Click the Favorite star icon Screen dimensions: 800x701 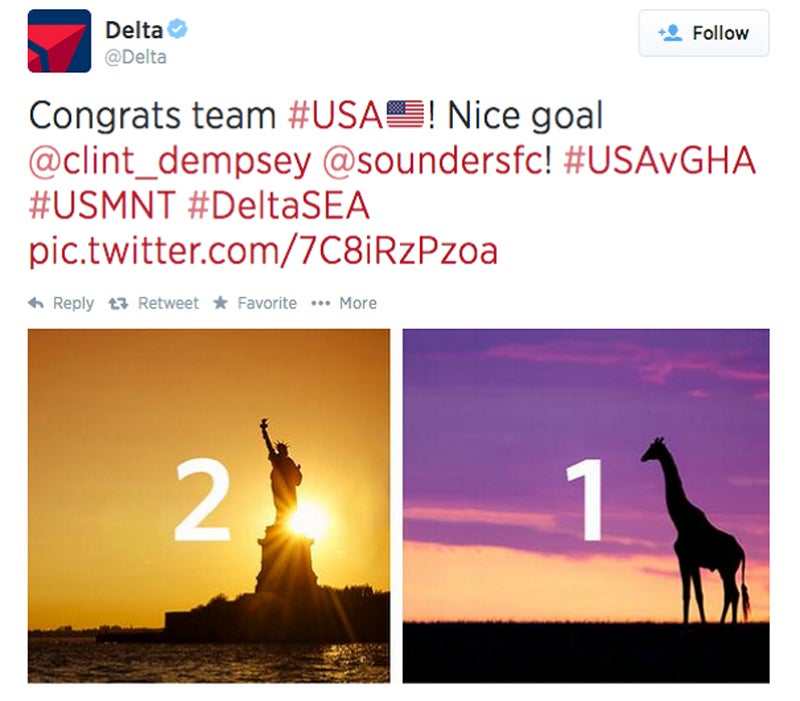click(x=220, y=303)
